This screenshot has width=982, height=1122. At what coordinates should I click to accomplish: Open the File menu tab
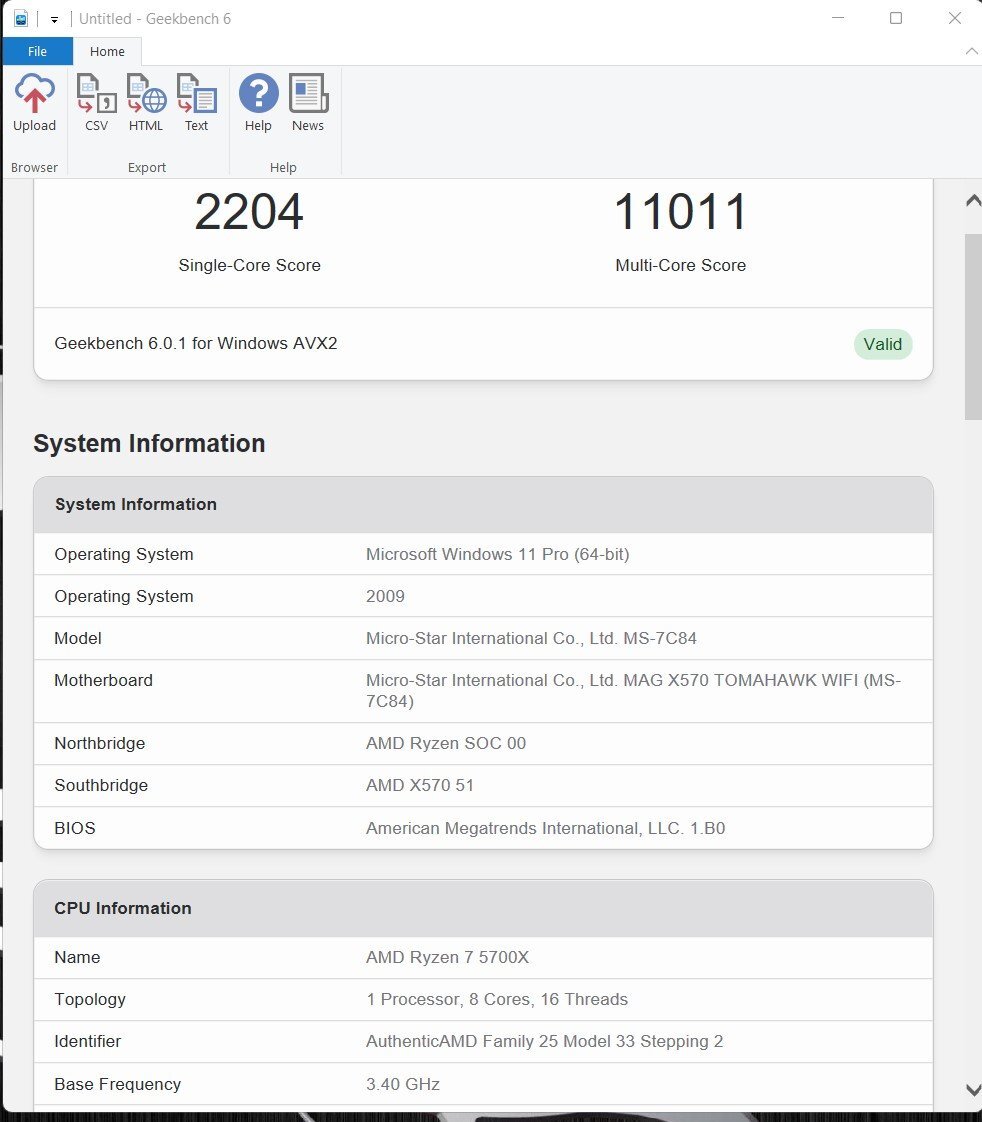point(37,52)
